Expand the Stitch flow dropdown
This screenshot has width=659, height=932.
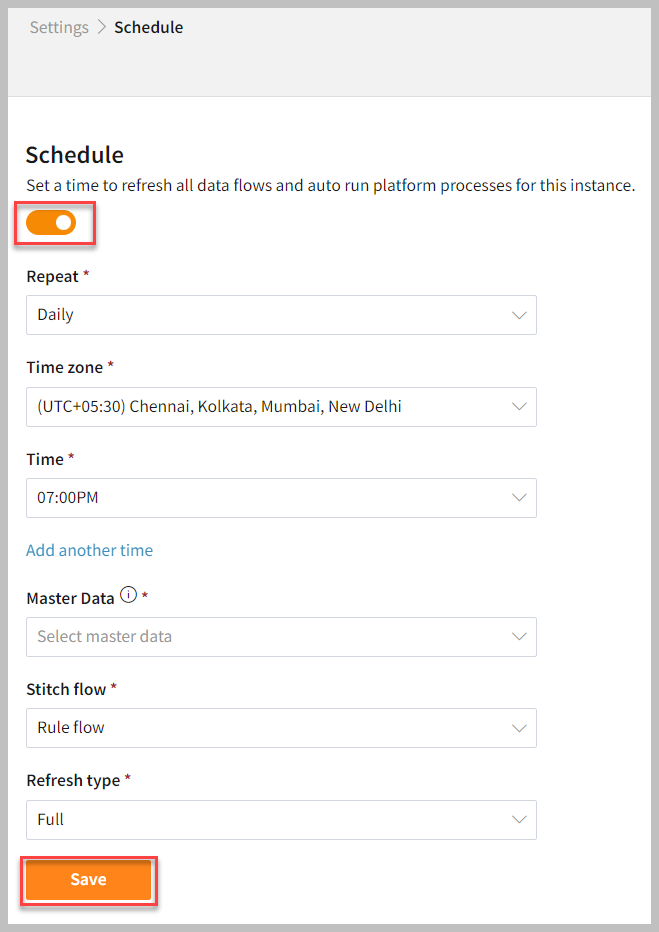click(x=280, y=728)
